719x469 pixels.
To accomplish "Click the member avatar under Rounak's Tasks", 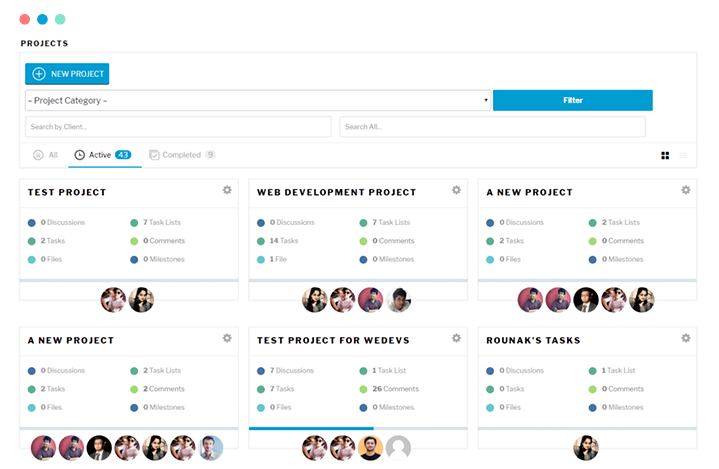I will (586, 448).
